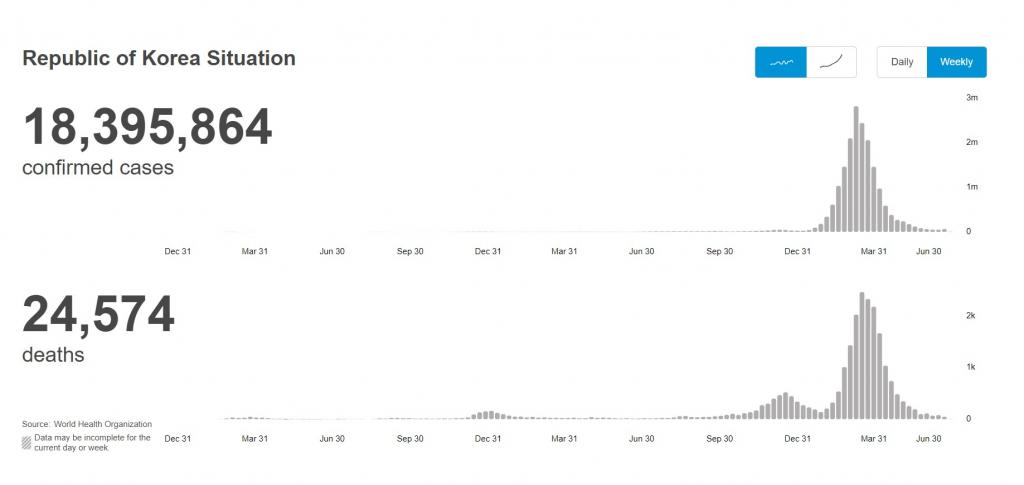The image size is (1024, 485).
Task: Click the 2k label on the deaths axis
Action: [969, 315]
